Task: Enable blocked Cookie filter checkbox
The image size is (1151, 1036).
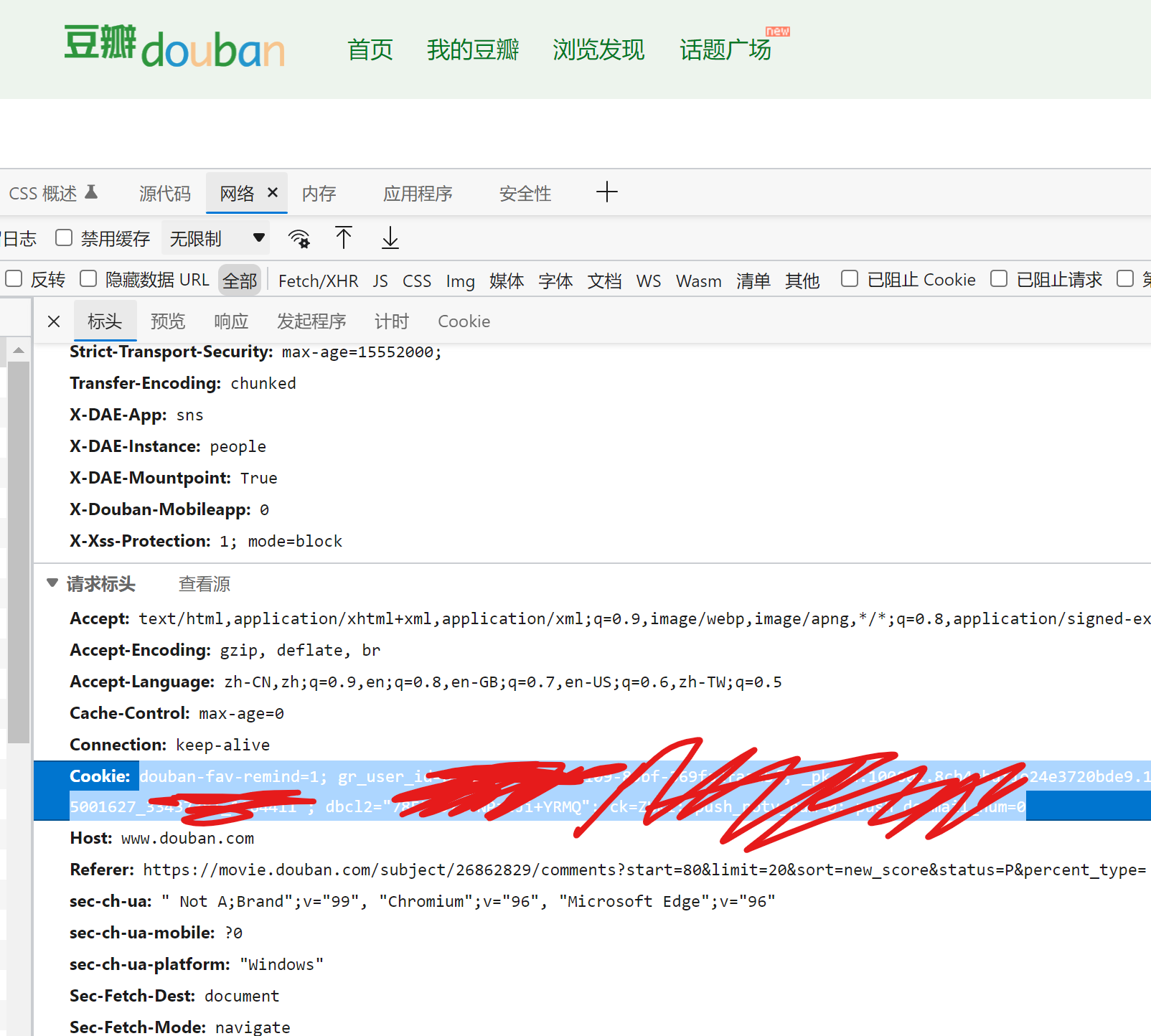Action: tap(850, 278)
